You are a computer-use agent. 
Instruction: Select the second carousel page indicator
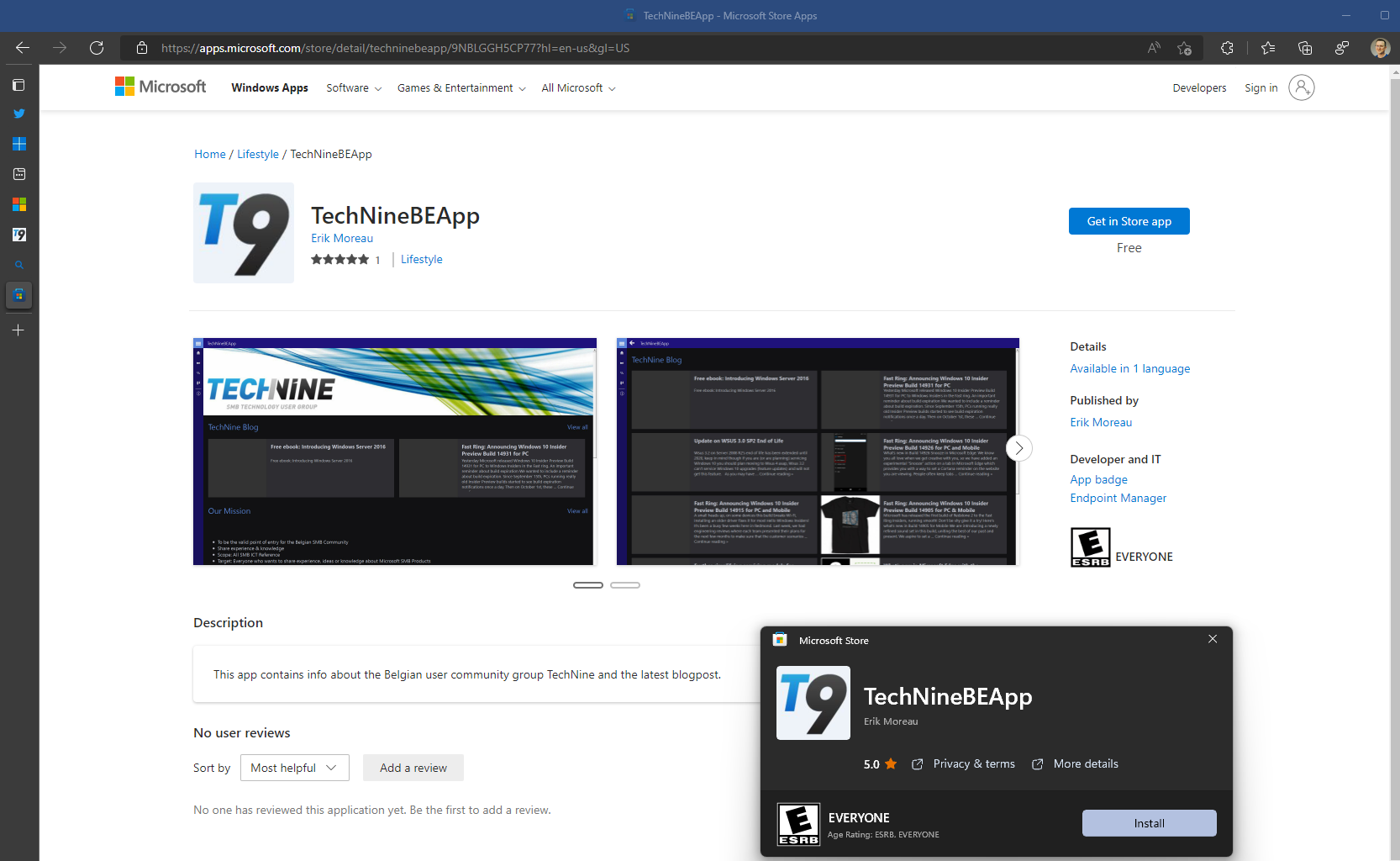click(624, 585)
